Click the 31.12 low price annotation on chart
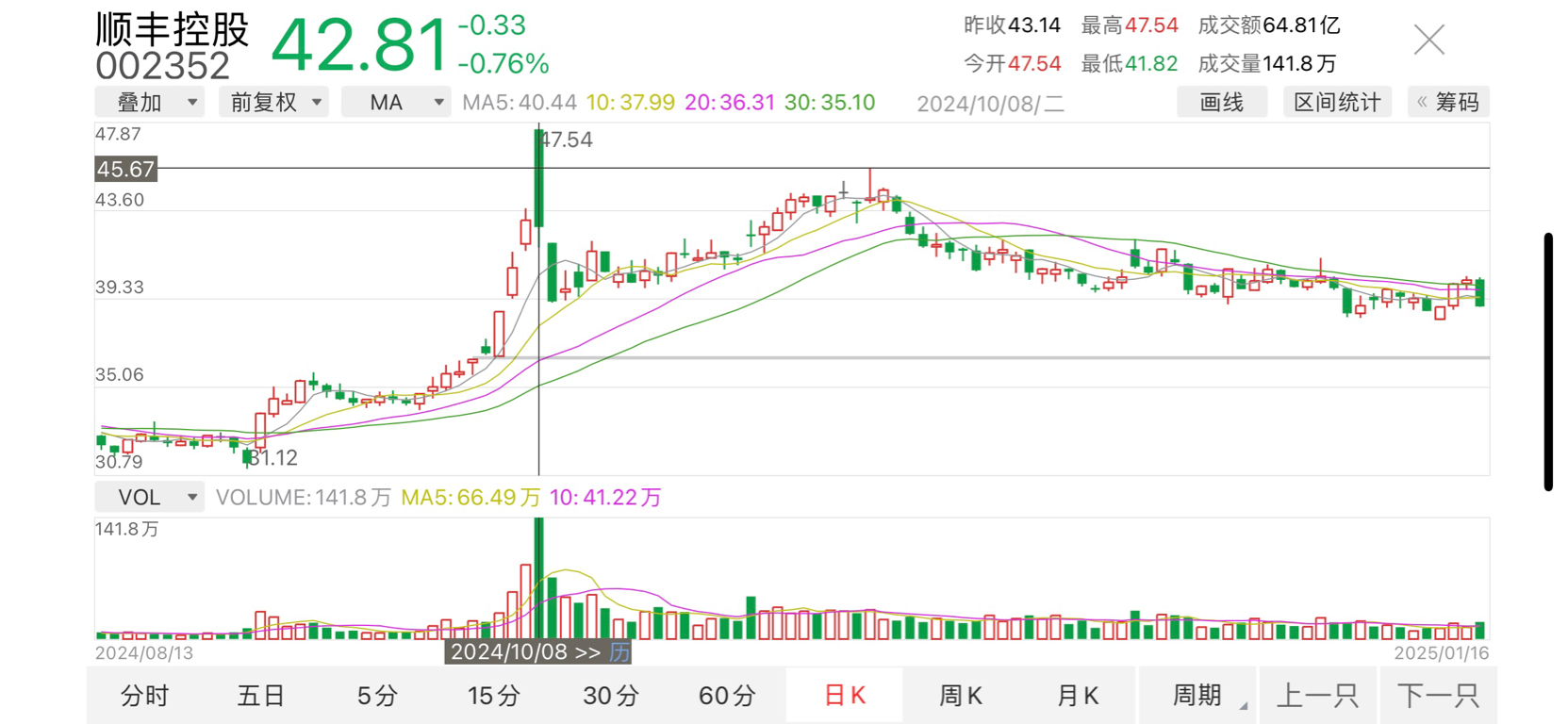This screenshot has height=724, width=1568. (x=273, y=458)
